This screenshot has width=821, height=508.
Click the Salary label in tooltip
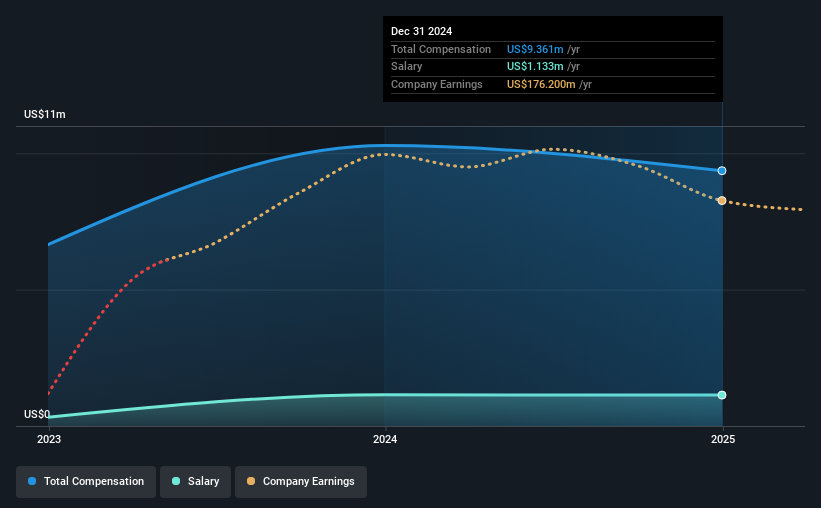click(x=406, y=67)
